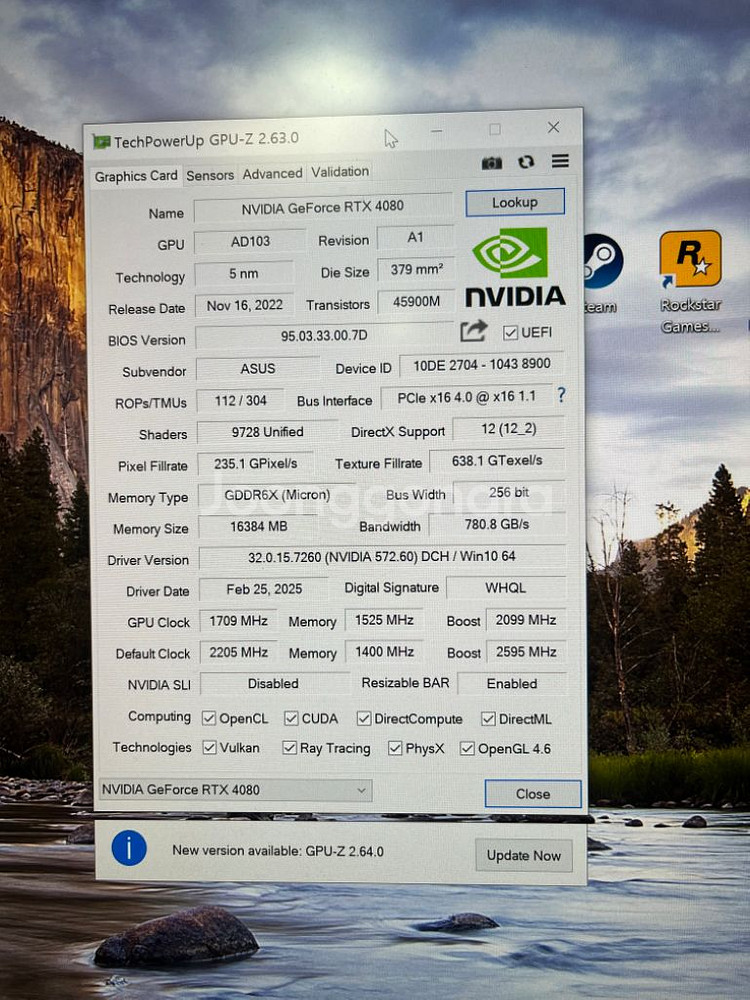Click the New version available GPU-Z 2.64.0 text
This screenshot has width=750, height=1000.
tap(278, 851)
